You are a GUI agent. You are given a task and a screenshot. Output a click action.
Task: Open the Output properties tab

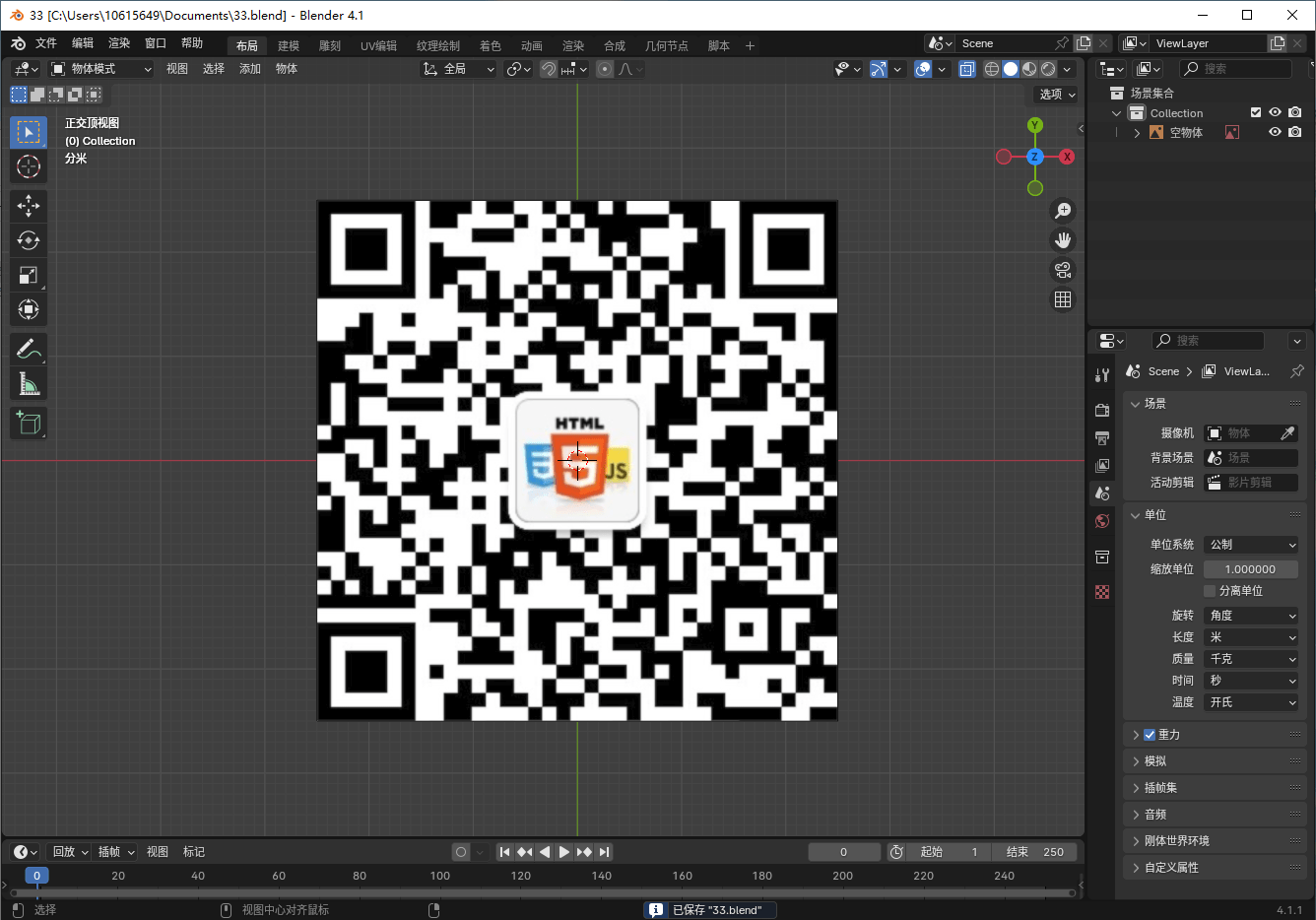[x=1102, y=437]
